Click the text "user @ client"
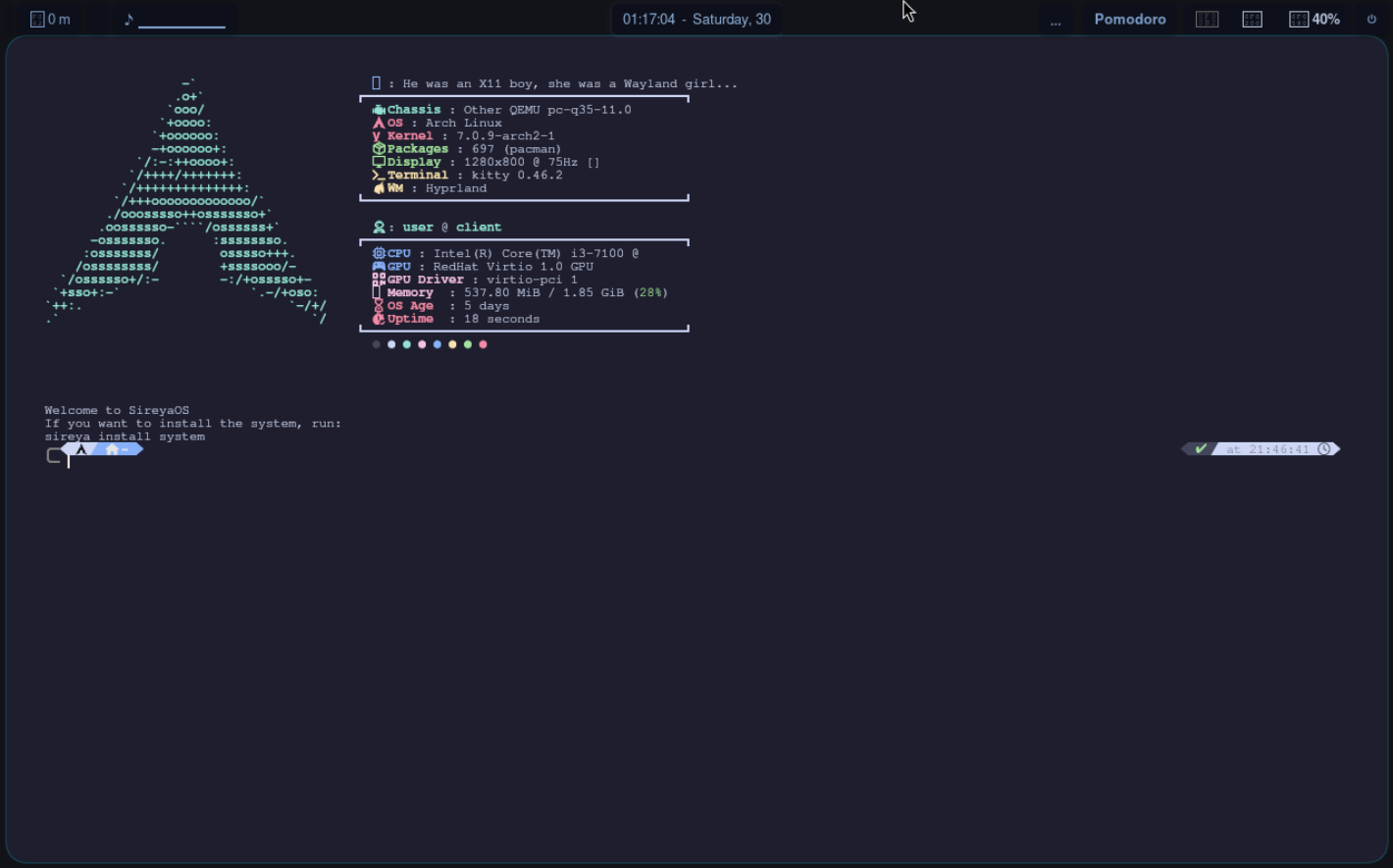1393x868 pixels. pyautogui.click(x=452, y=227)
